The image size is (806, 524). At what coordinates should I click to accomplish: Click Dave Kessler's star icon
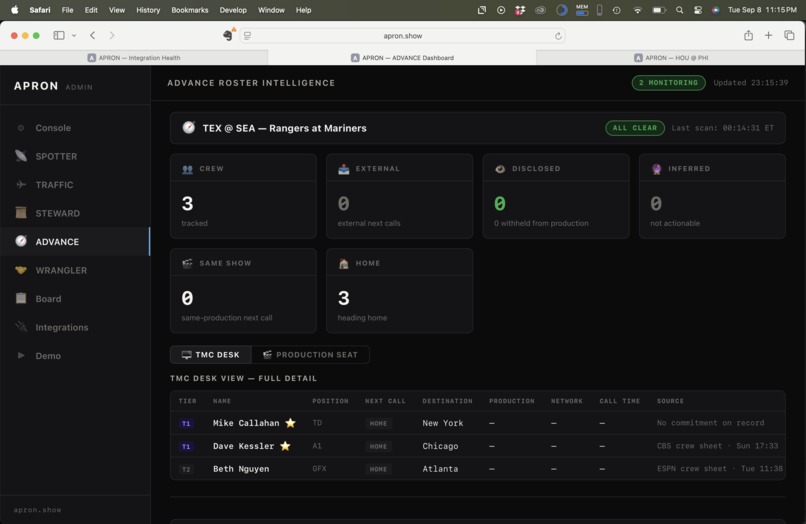pyautogui.click(x=285, y=446)
